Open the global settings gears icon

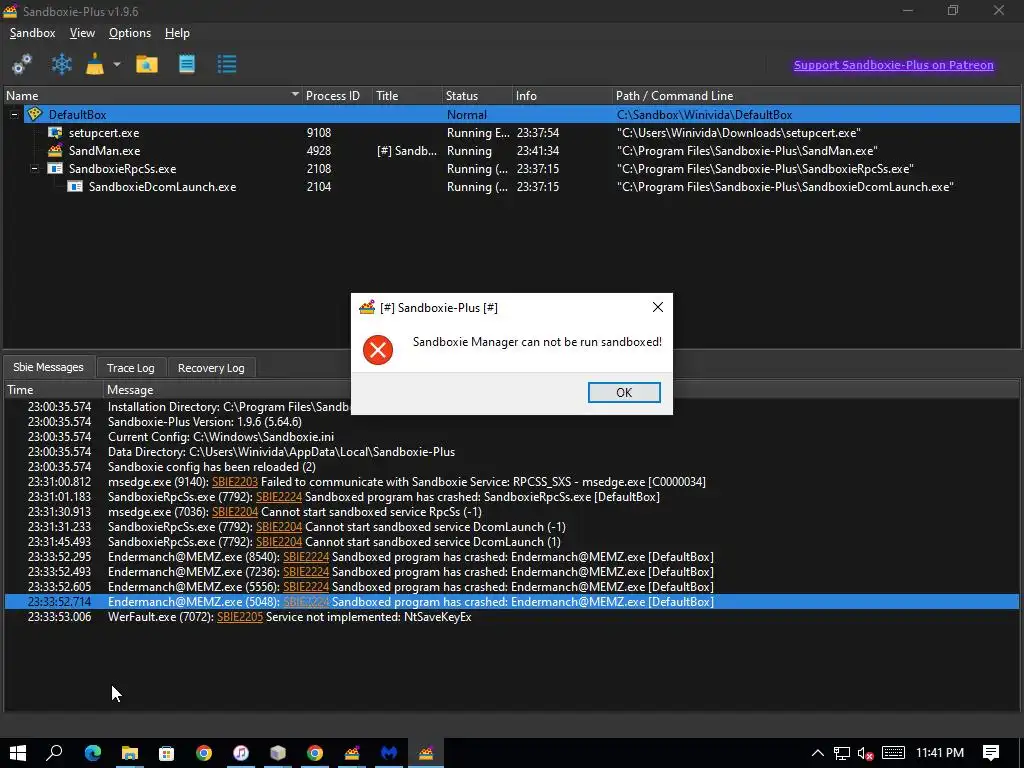coord(22,64)
